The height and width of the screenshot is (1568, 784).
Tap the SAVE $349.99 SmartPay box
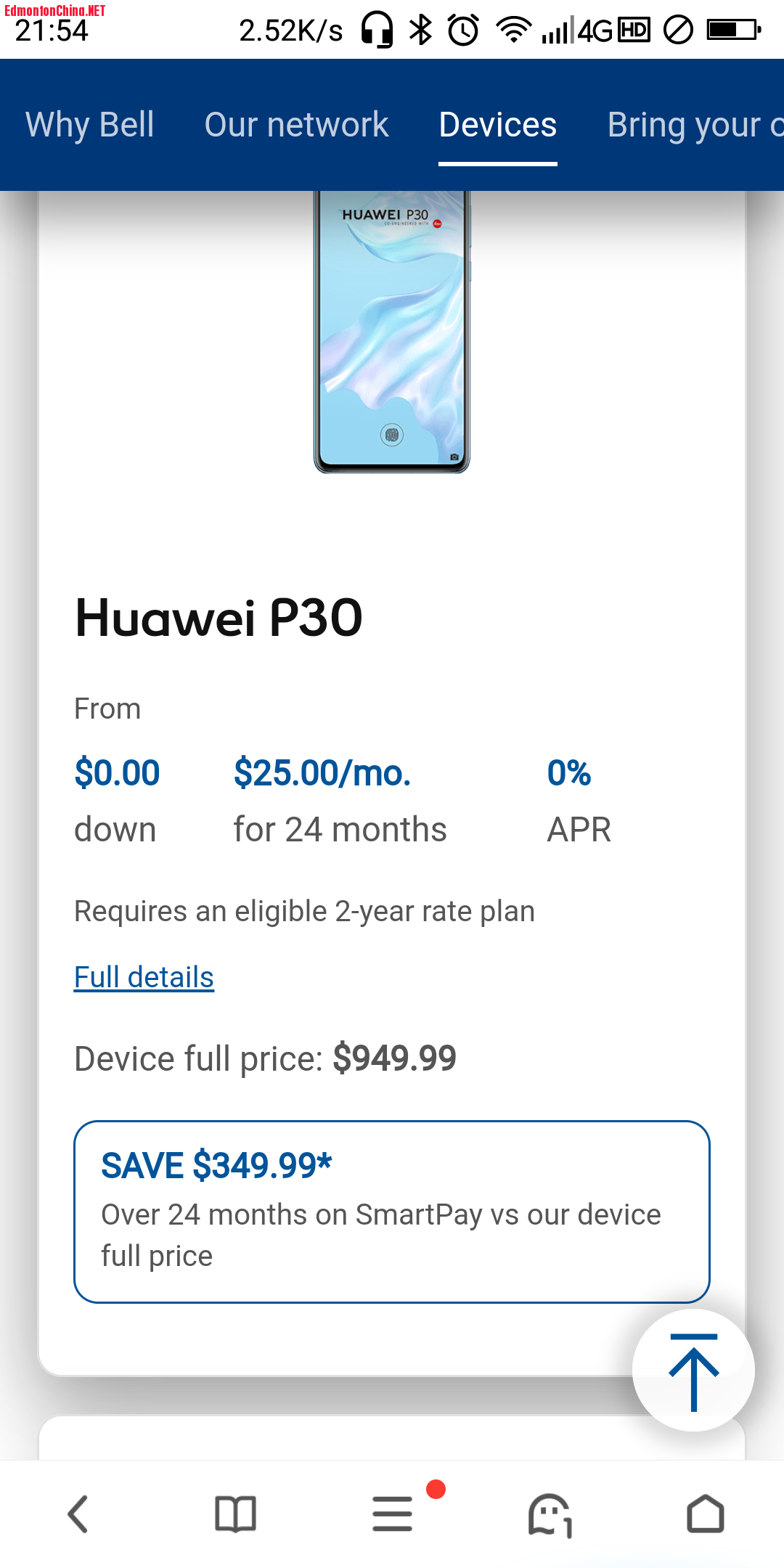click(x=392, y=1212)
